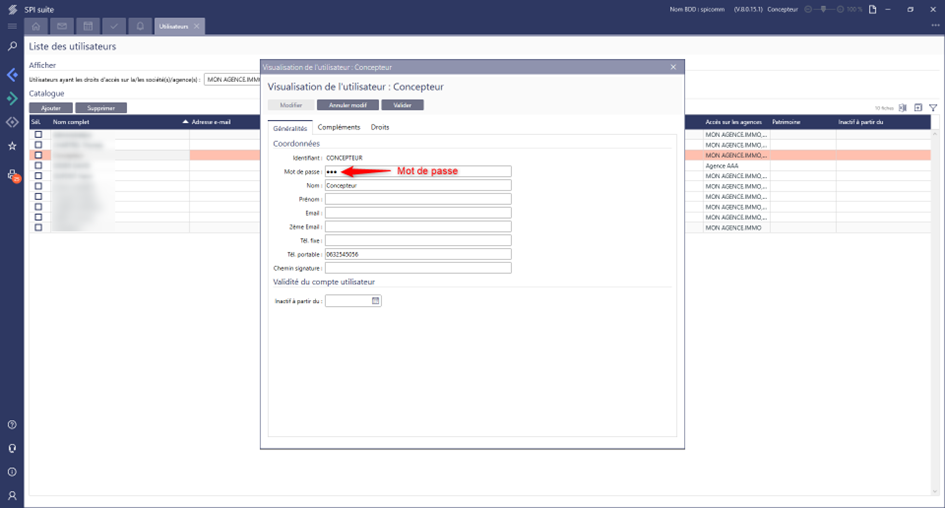Open the home tab icon
The image size is (945, 508).
tap(37, 26)
